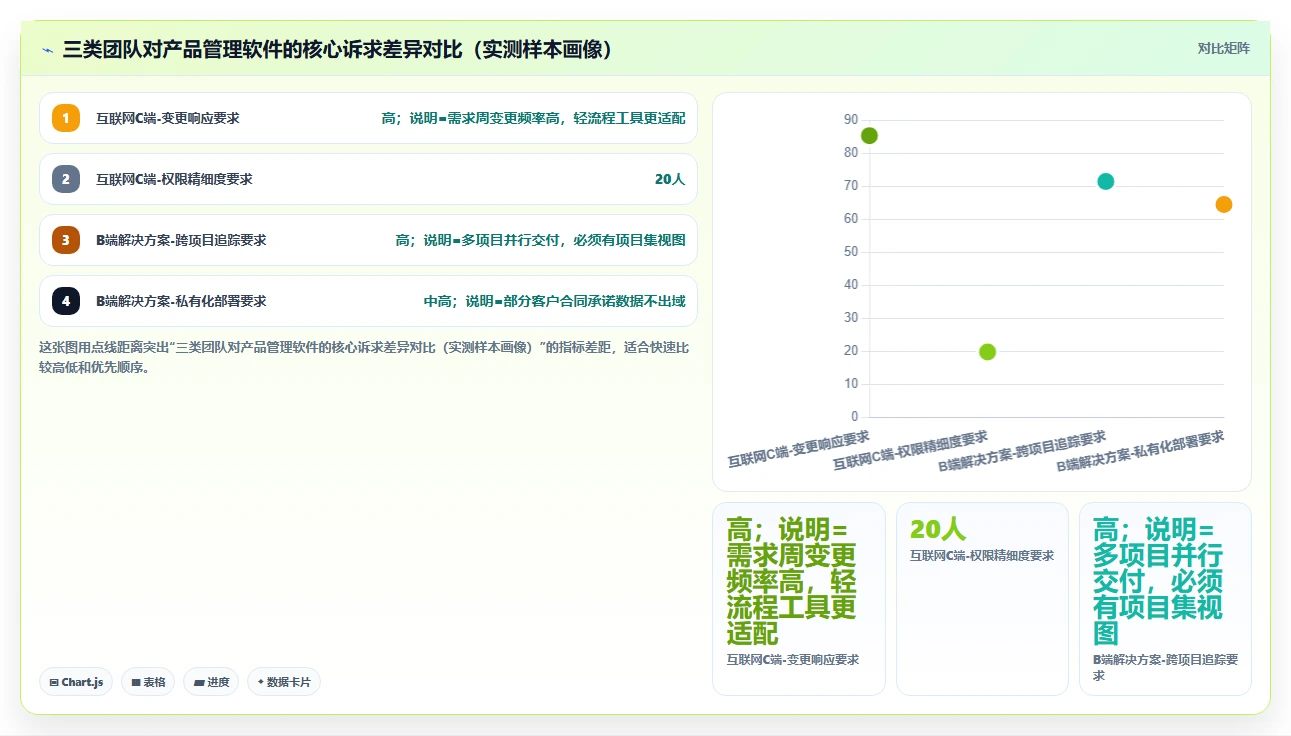Click x-axis label 互联网C端-变更响应要求

point(799,450)
